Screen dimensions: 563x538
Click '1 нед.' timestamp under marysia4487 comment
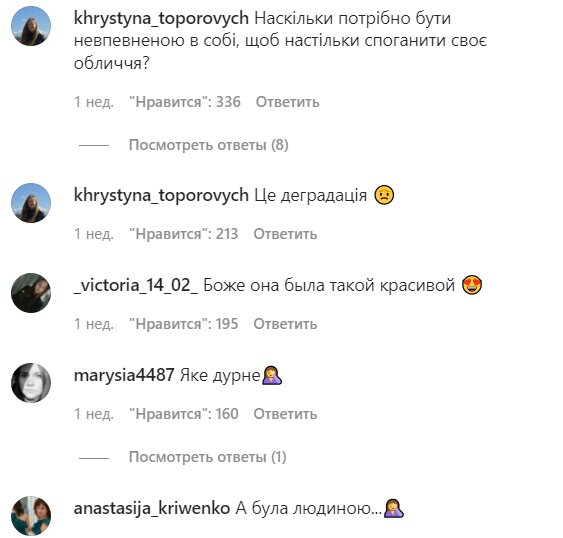tap(94, 414)
